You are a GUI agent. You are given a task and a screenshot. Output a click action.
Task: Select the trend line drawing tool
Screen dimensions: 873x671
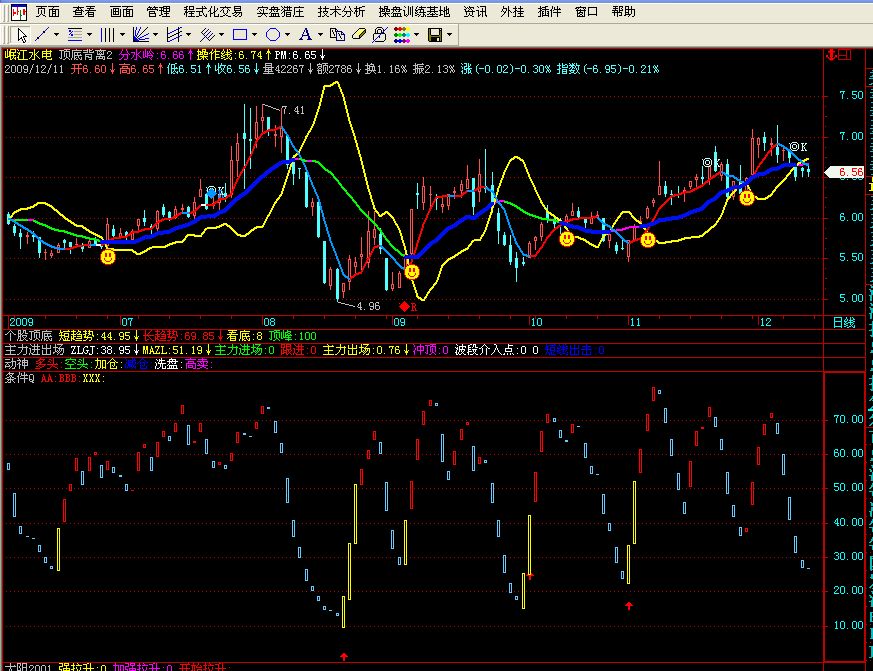pos(42,35)
